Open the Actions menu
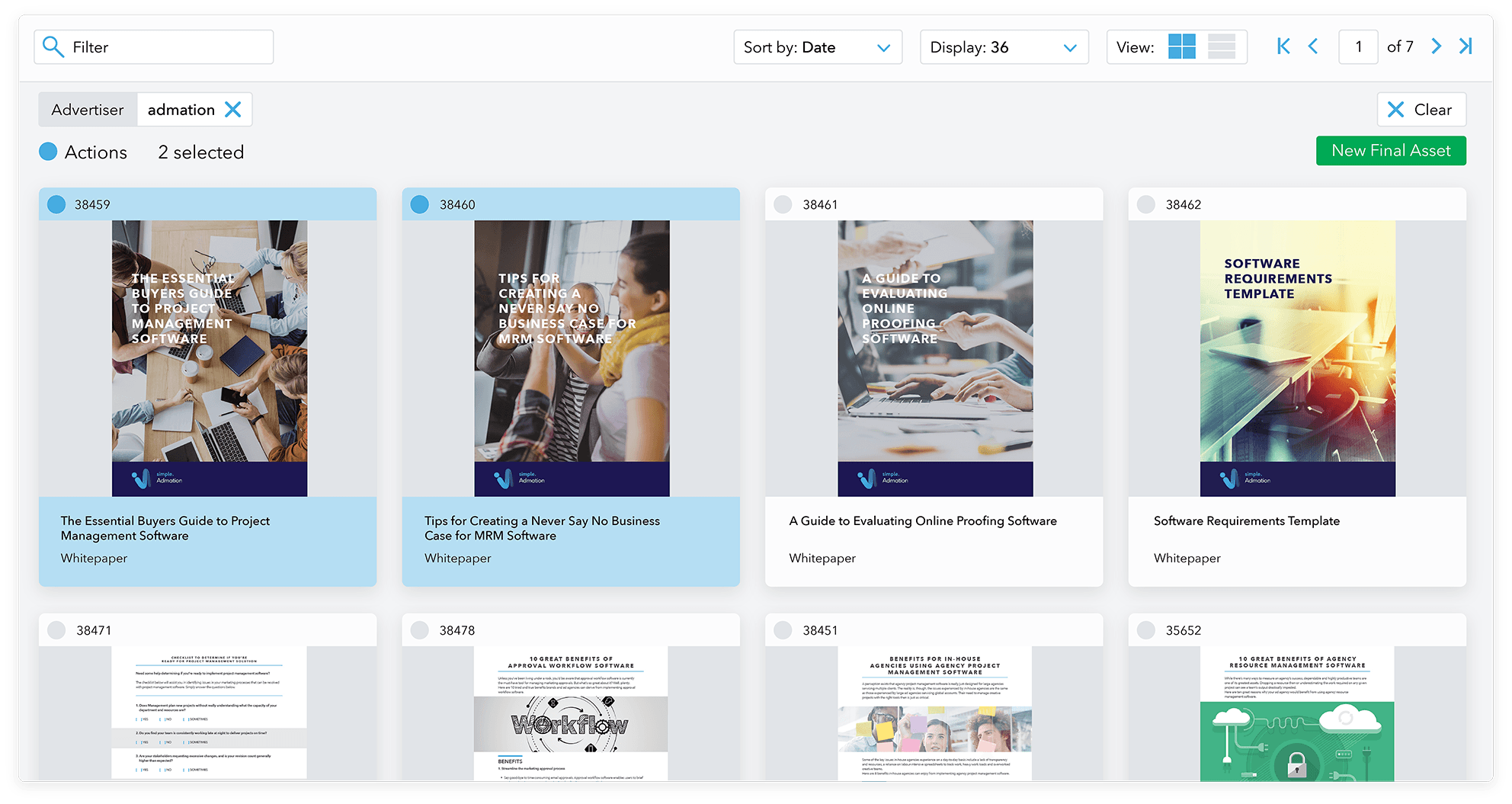 (x=84, y=152)
